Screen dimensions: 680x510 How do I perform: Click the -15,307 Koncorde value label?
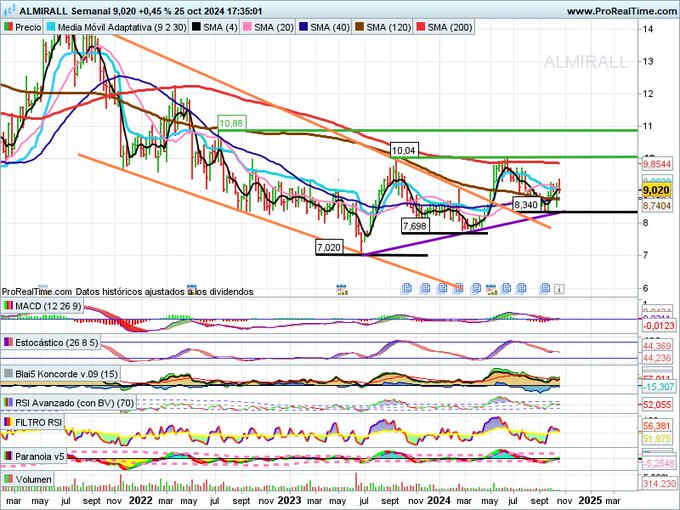[x=658, y=386]
